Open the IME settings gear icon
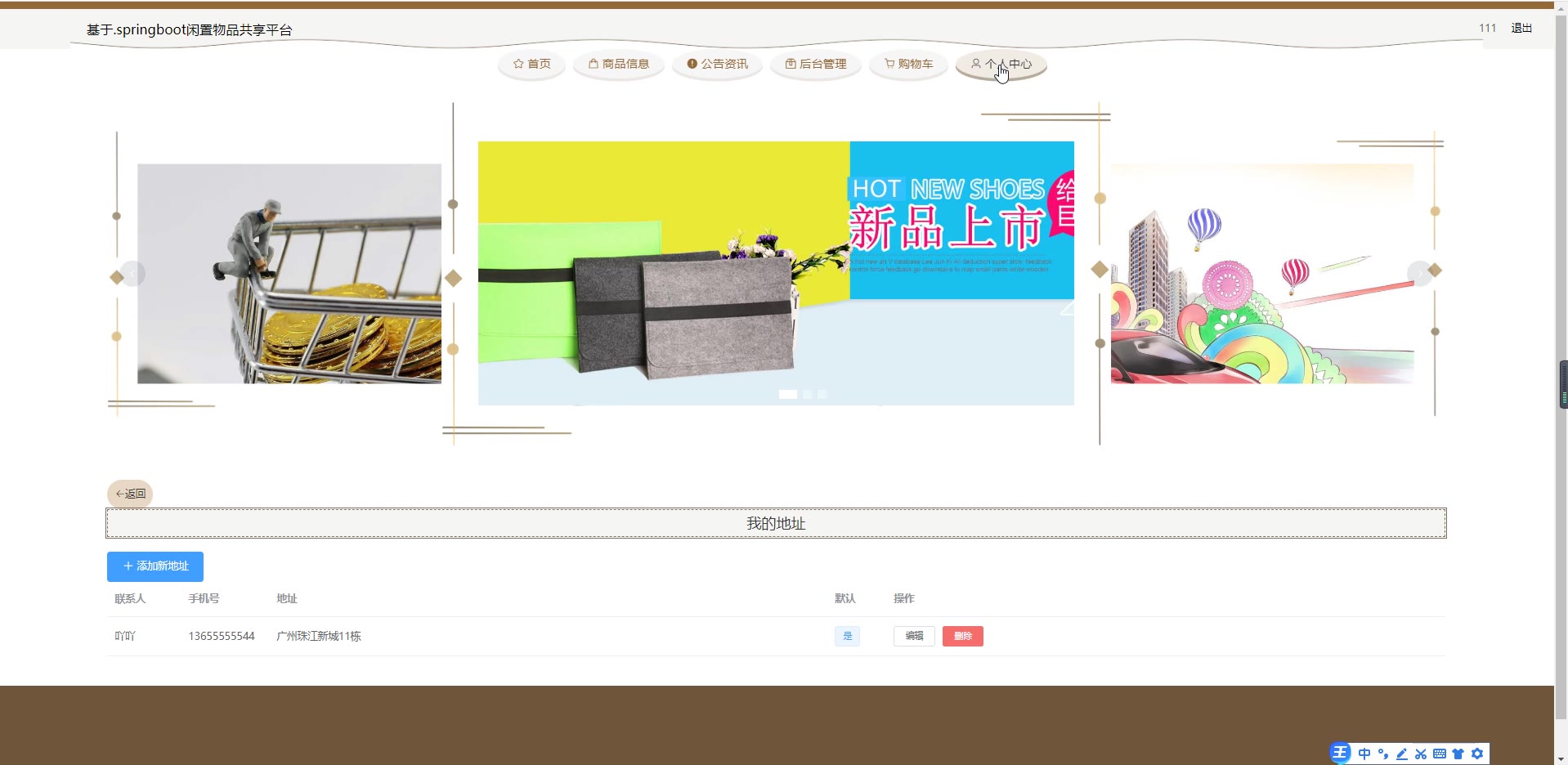 [x=1476, y=754]
